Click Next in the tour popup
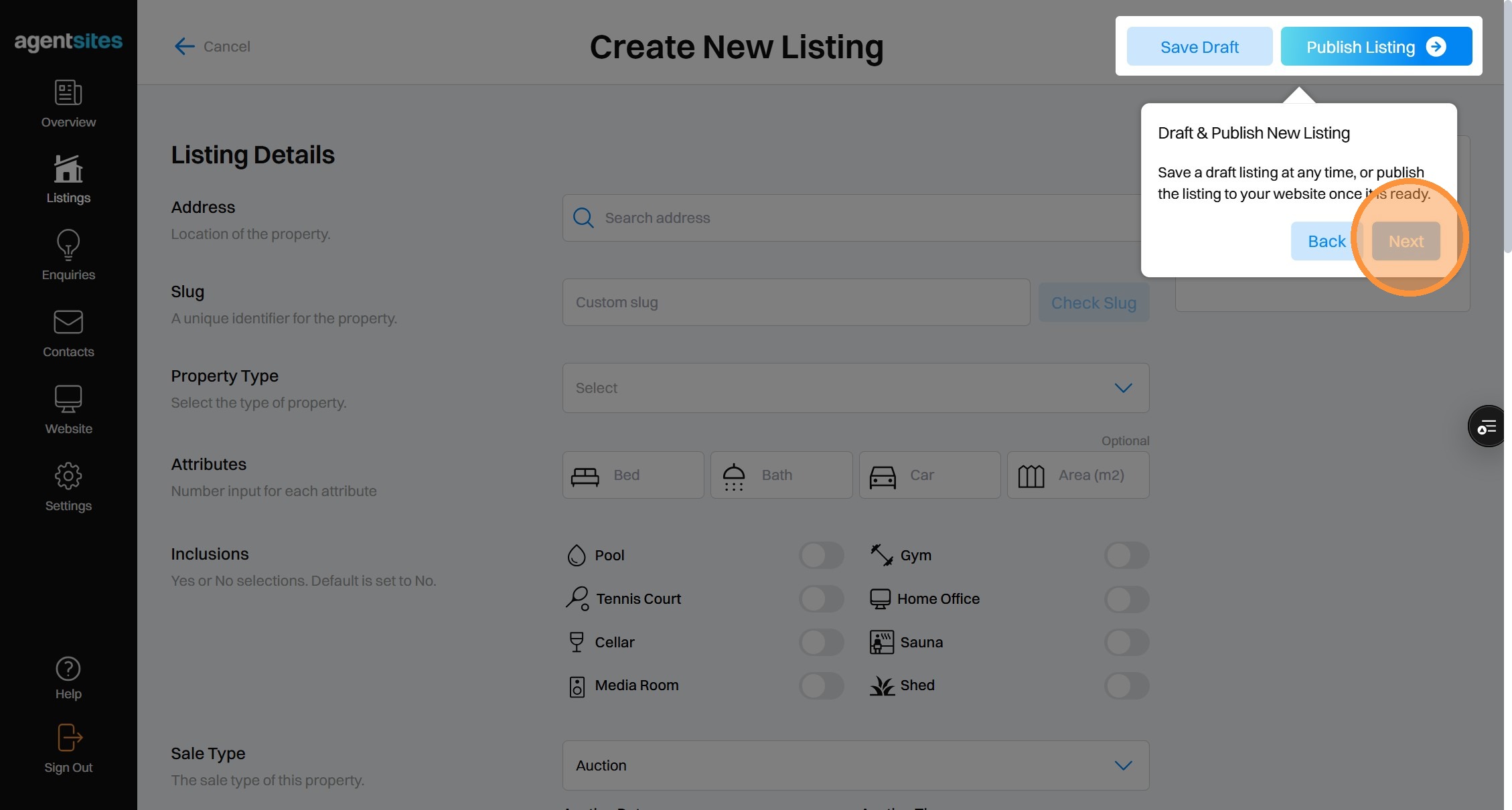Viewport: 1512px width, 810px height. 1406,241
